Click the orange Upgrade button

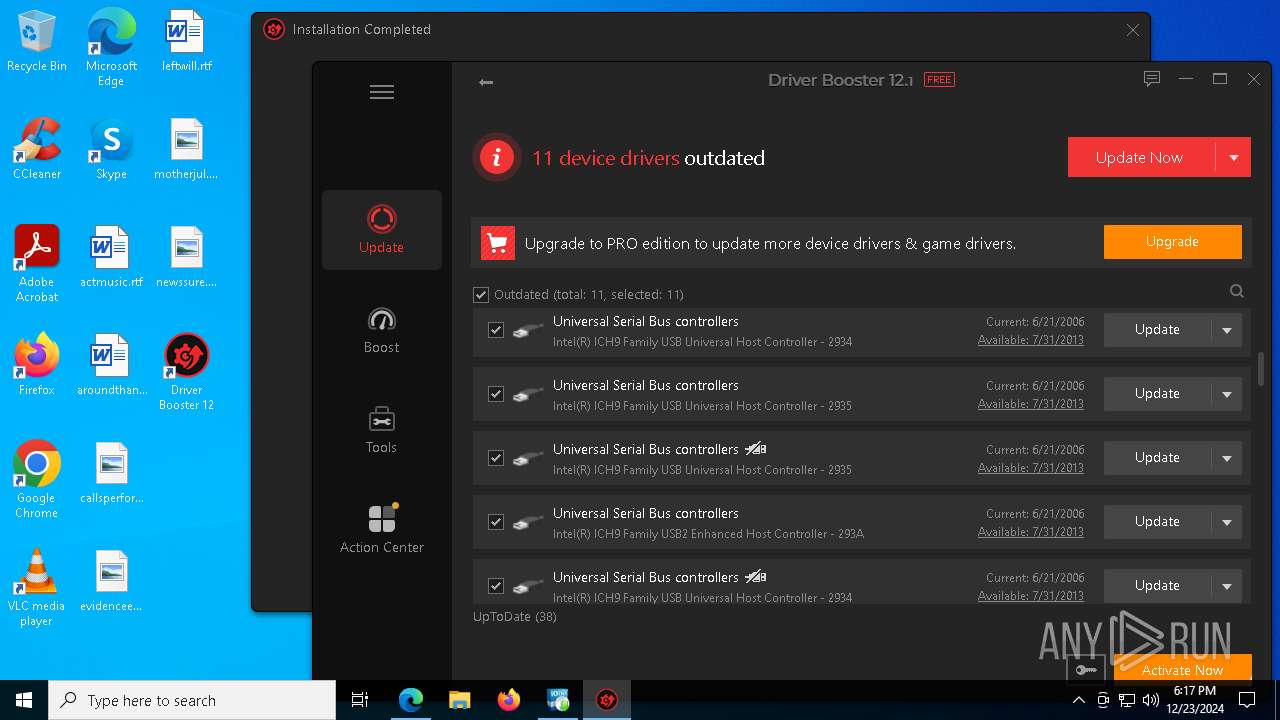(x=1173, y=242)
